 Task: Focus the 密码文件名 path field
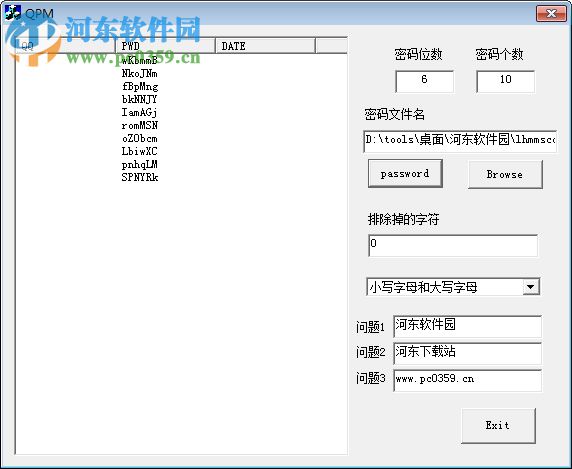coord(460,141)
